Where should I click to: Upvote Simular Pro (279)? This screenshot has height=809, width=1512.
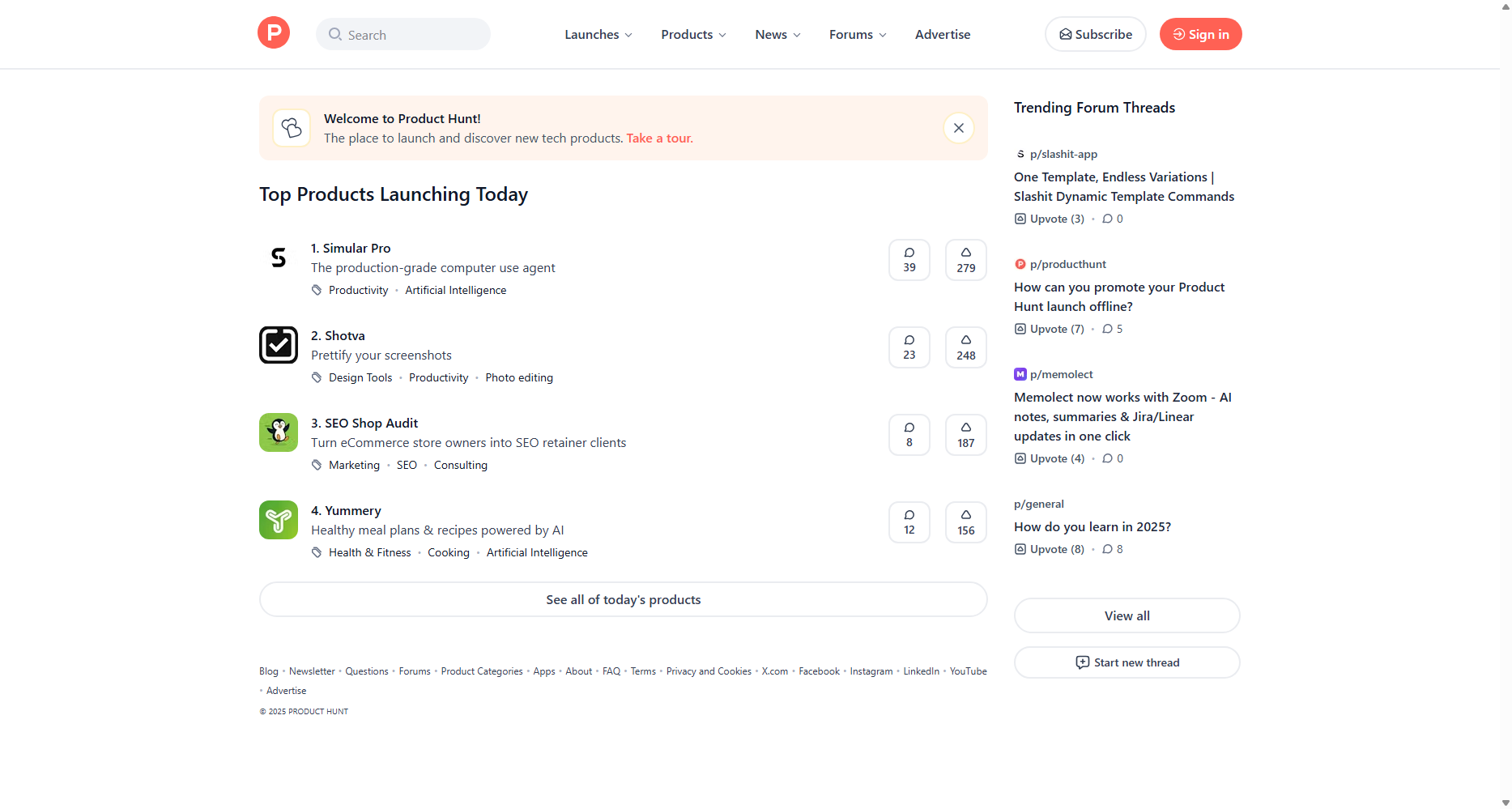966,260
